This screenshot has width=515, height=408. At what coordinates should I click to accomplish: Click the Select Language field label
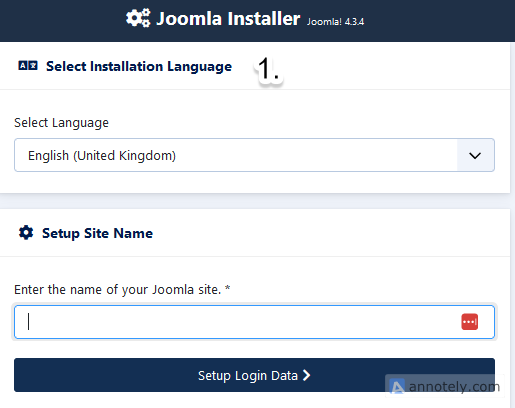click(x=61, y=123)
